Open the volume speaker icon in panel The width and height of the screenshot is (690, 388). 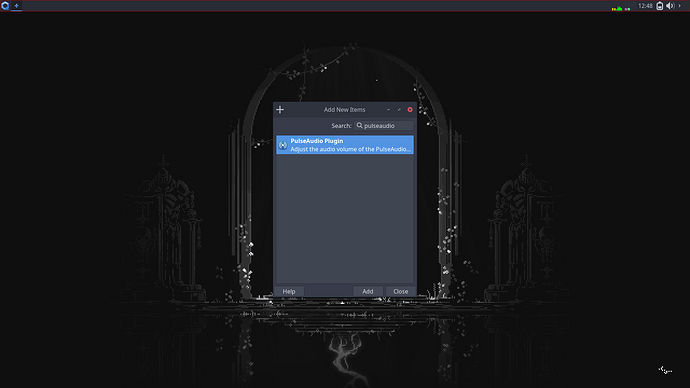pyautogui.click(x=670, y=6)
